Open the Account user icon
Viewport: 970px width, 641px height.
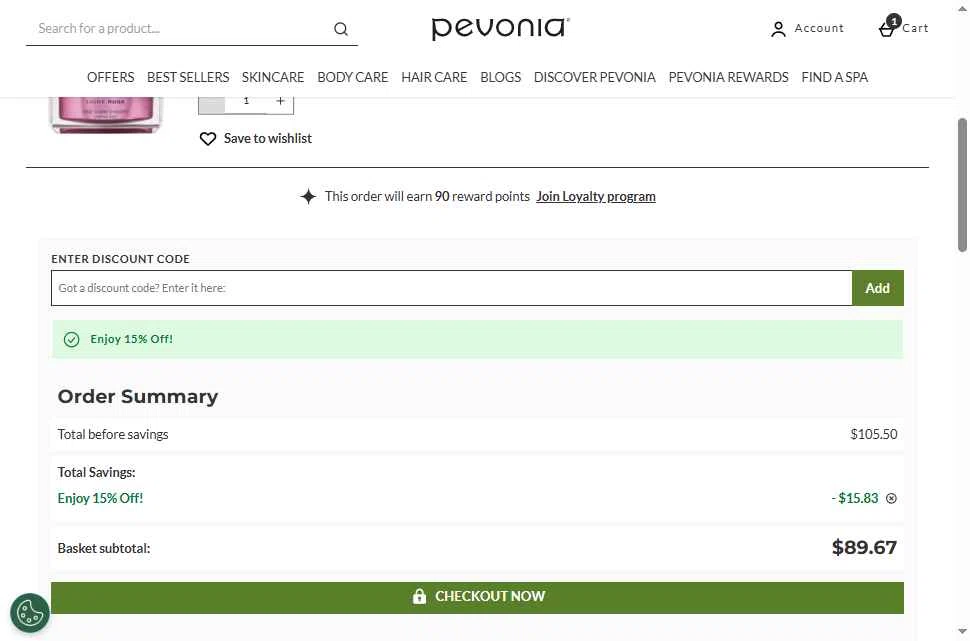click(x=778, y=29)
